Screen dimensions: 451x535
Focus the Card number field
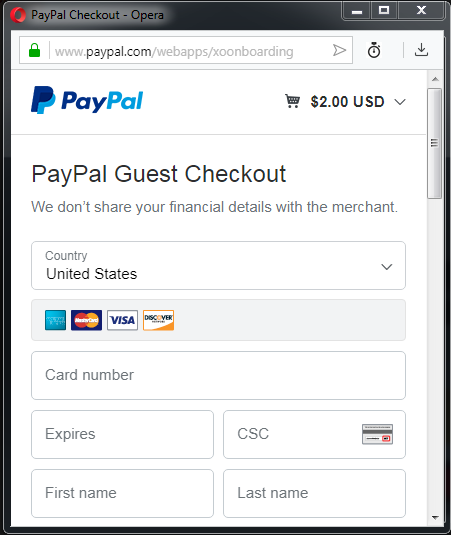click(218, 375)
